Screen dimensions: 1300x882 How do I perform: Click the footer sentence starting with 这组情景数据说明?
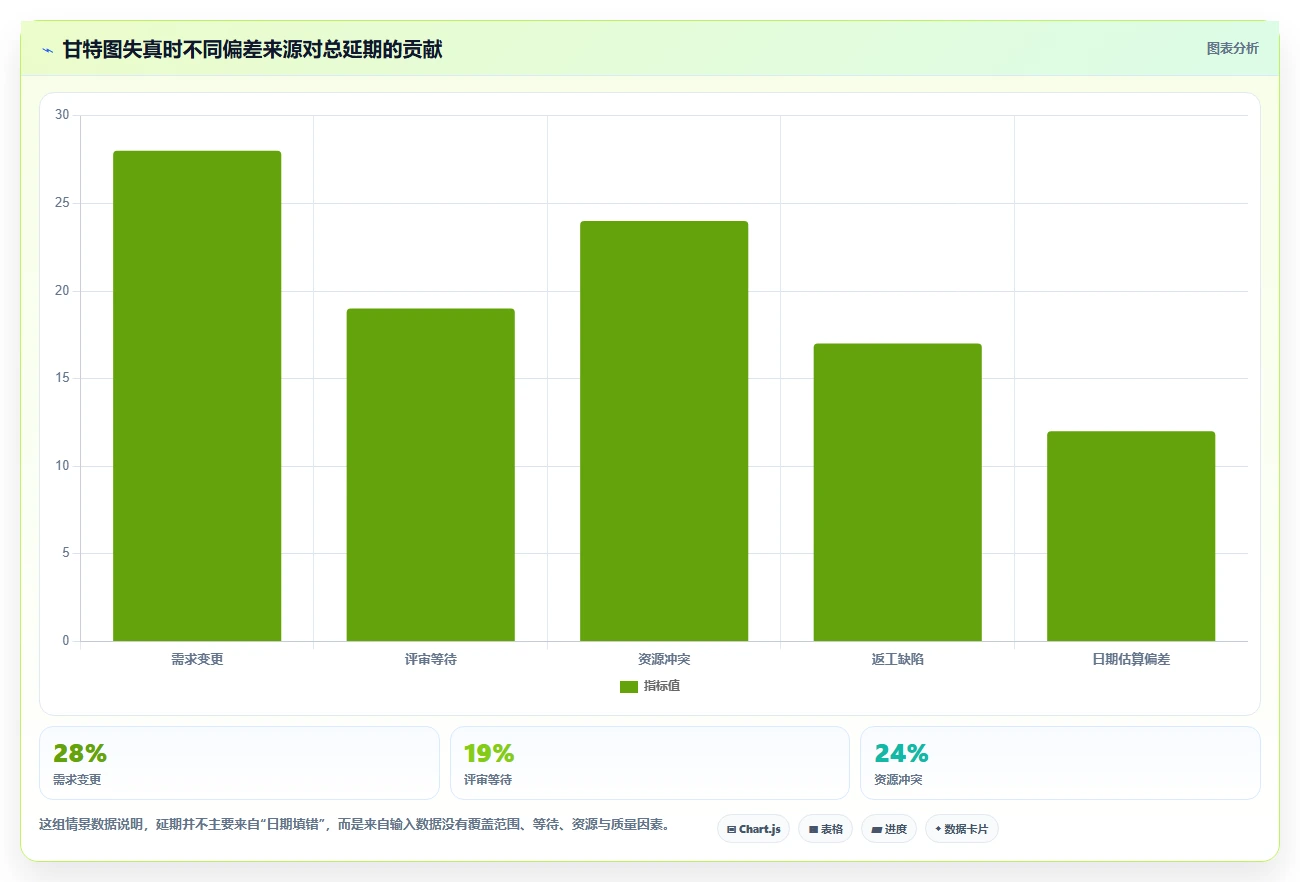coord(354,825)
